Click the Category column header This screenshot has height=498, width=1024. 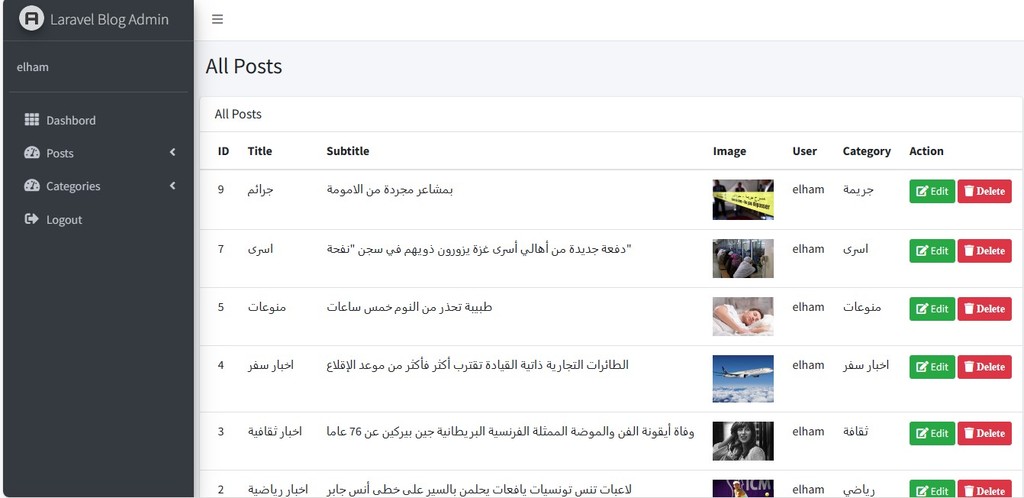(867, 151)
